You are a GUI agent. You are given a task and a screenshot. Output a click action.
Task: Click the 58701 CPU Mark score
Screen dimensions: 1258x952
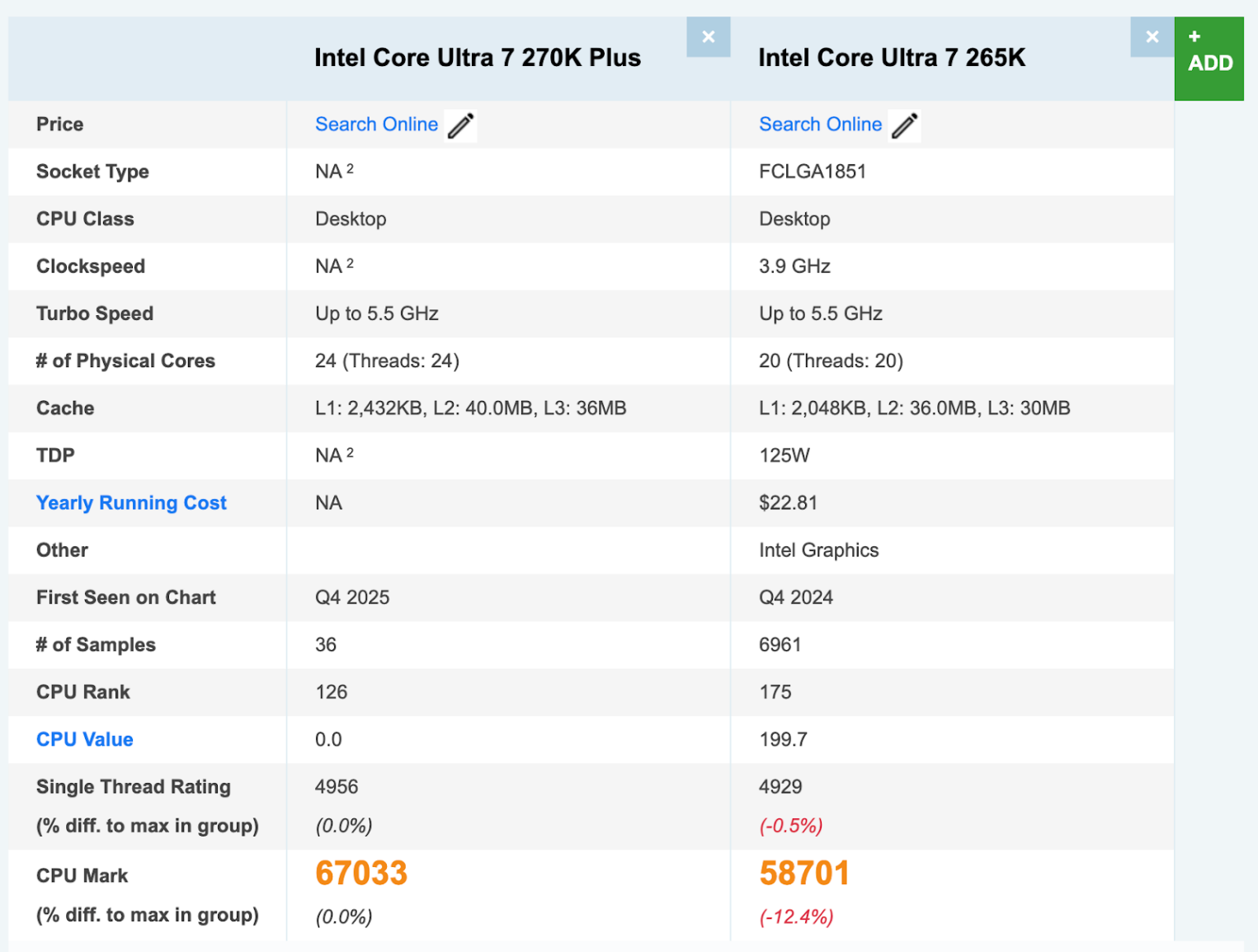click(804, 872)
